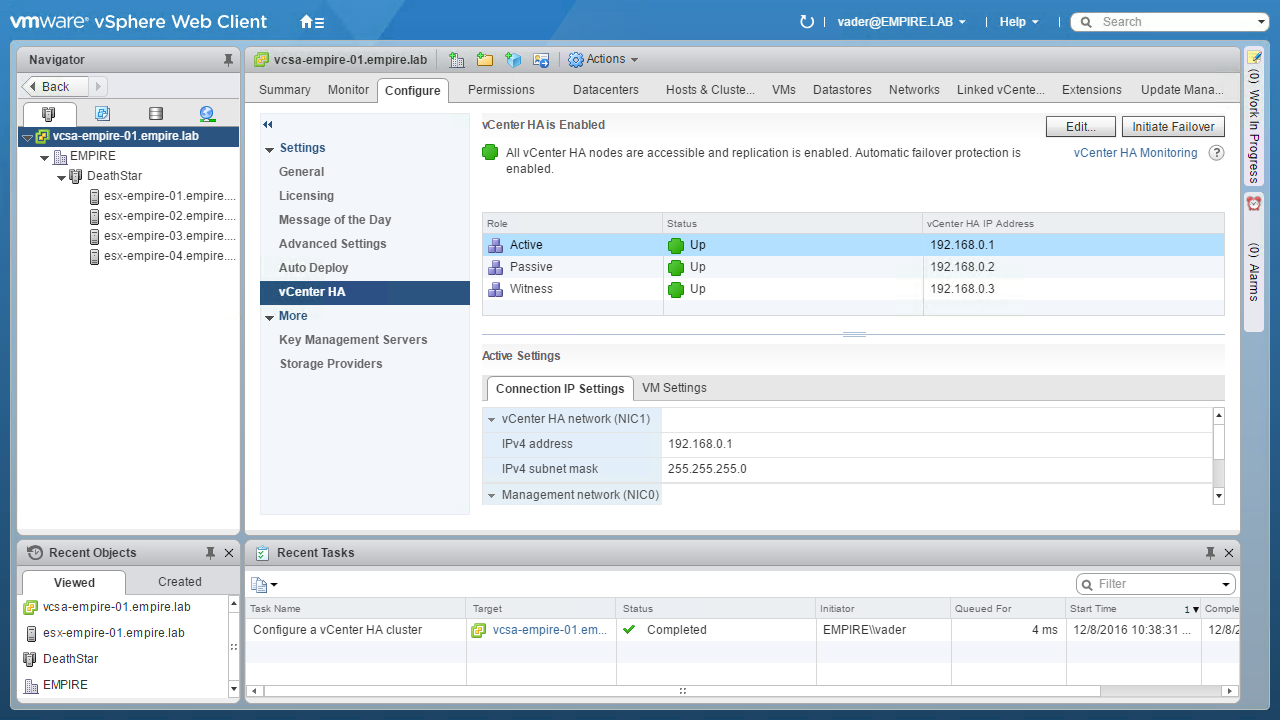Screen dimensions: 1280x720
Task: Click the Active node role icon
Action: click(x=495, y=245)
